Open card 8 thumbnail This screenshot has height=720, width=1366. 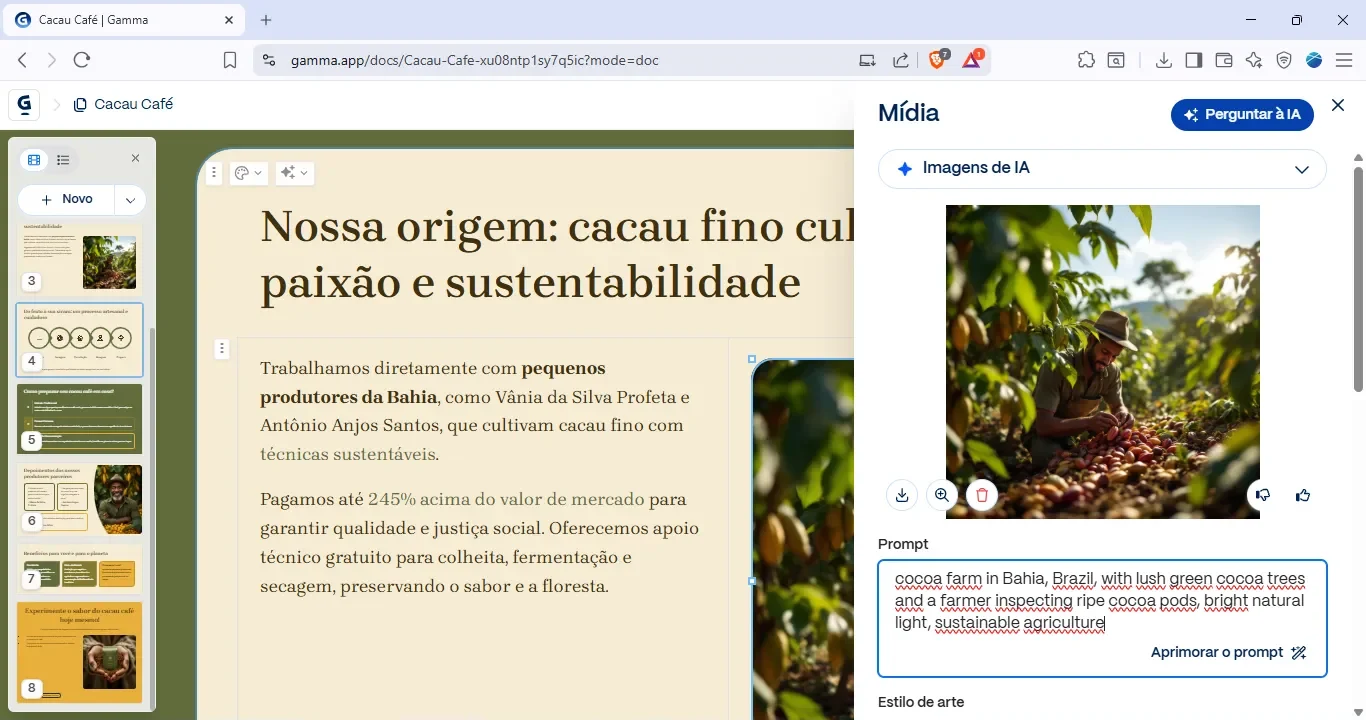[80, 651]
